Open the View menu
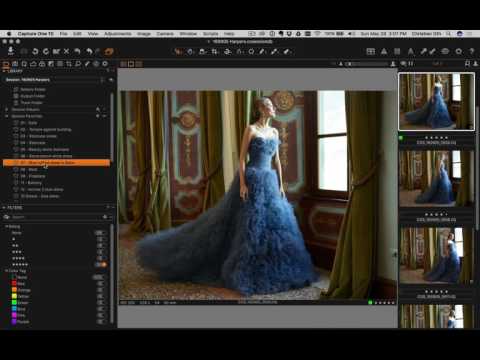Image resolution: width=480 pixels, height=360 pixels. [93, 34]
